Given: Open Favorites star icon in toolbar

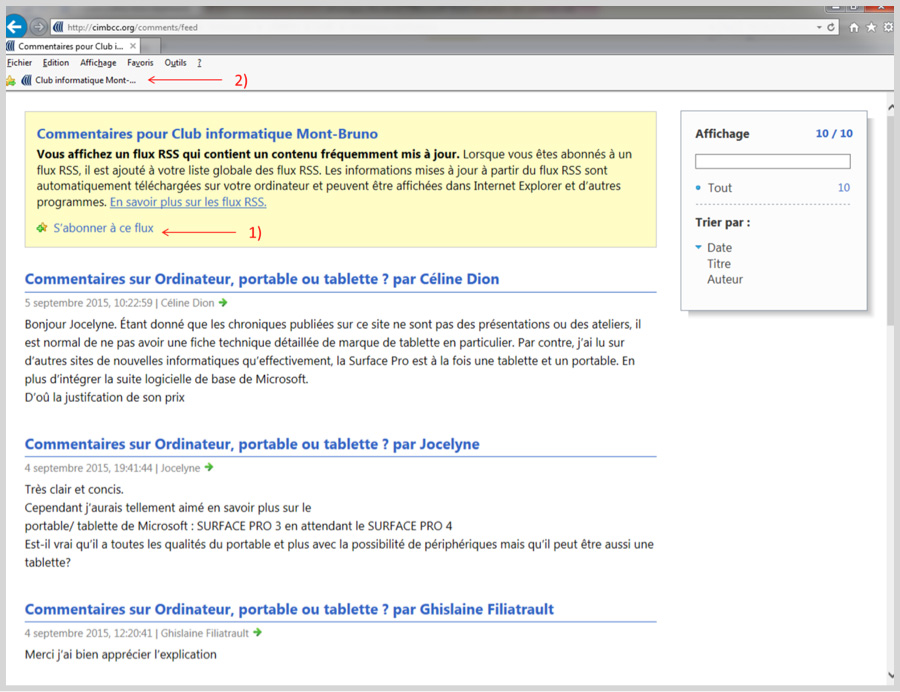Looking at the screenshot, I should [871, 27].
